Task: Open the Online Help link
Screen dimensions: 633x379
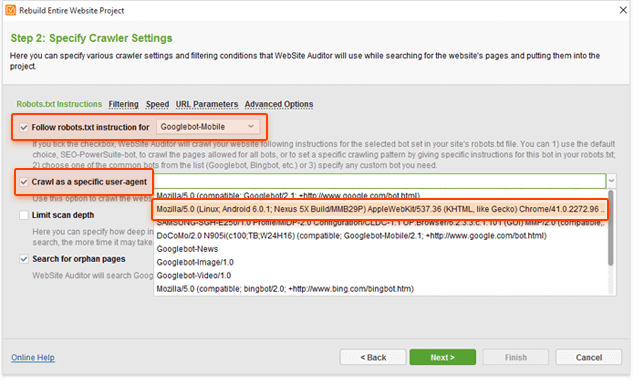Action: [33, 358]
